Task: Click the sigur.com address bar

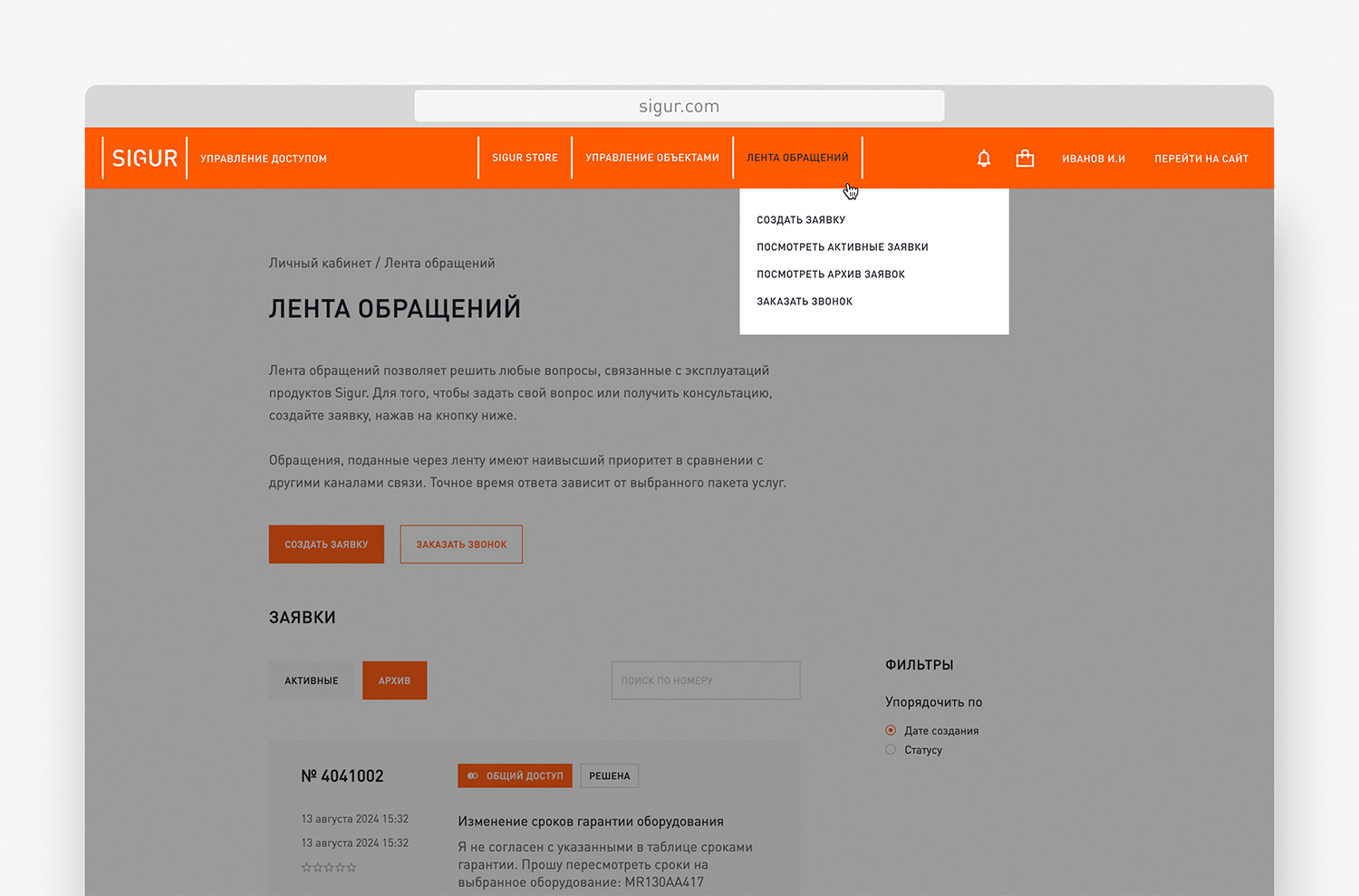Action: tap(679, 106)
